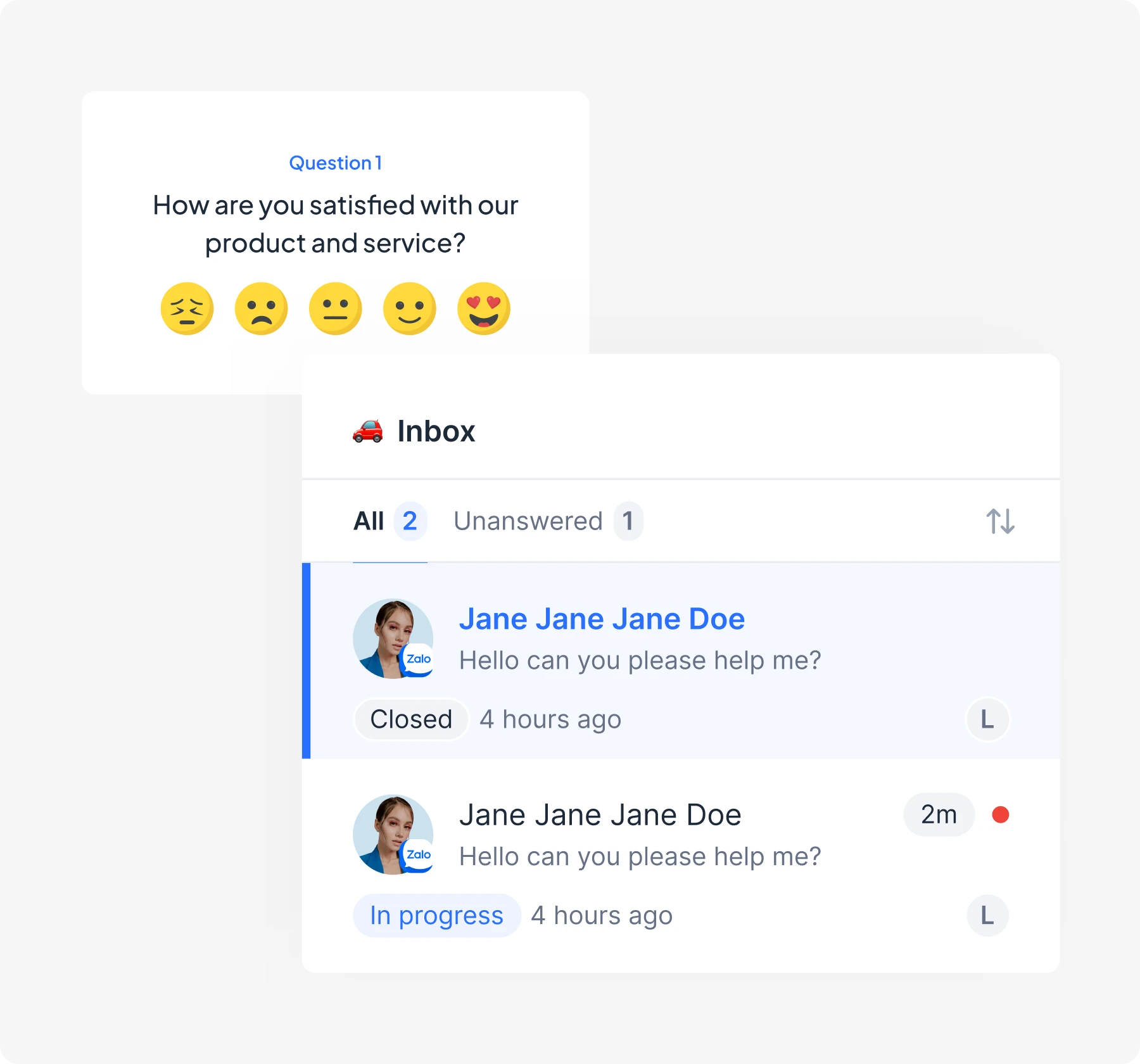1140x1064 pixels.
Task: Pick the neutral face emoji rating
Action: click(x=335, y=308)
